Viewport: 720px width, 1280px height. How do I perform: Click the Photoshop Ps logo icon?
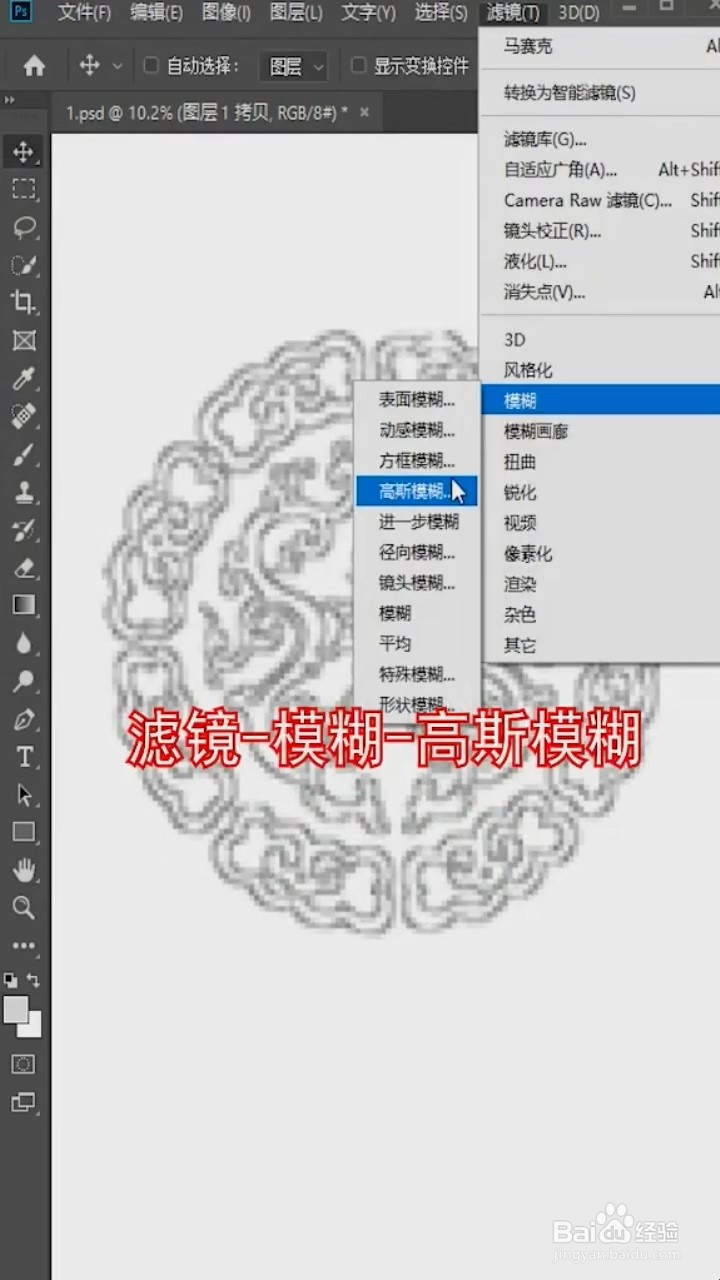(21, 12)
